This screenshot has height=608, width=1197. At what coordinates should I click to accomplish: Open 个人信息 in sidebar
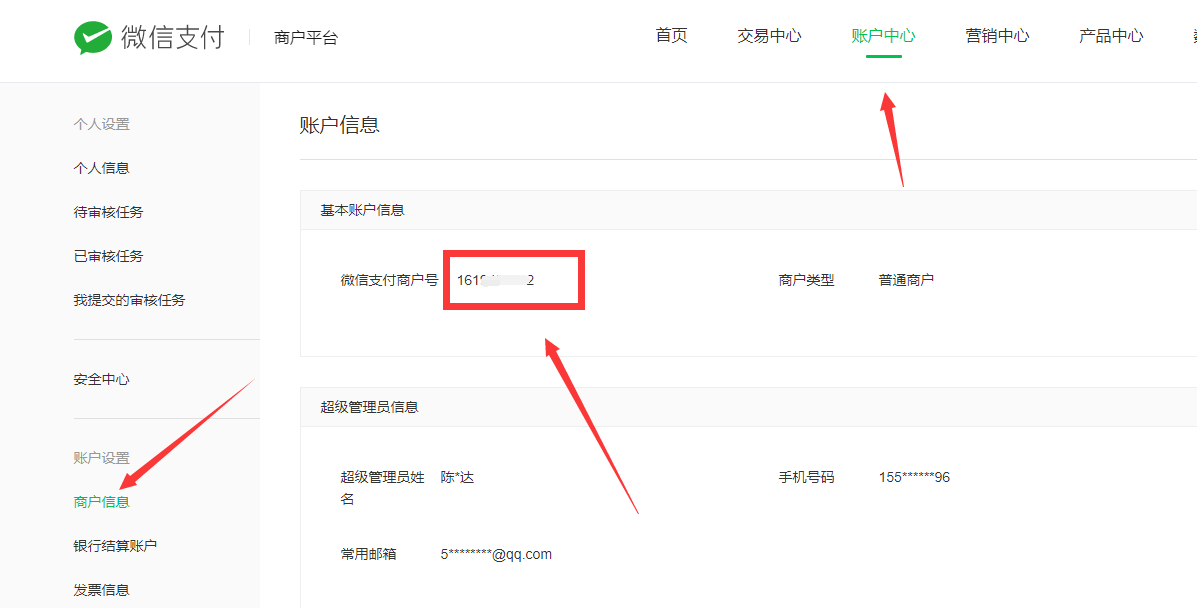pos(102,168)
